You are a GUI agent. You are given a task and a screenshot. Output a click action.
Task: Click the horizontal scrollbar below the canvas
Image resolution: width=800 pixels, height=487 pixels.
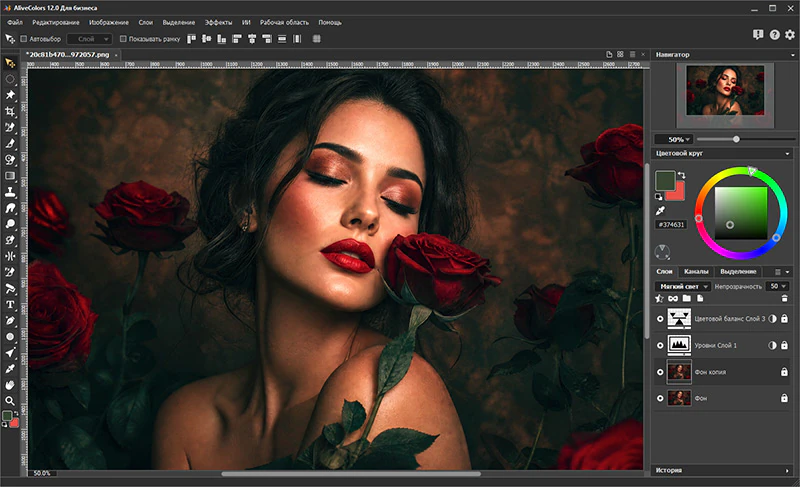[x=351, y=474]
